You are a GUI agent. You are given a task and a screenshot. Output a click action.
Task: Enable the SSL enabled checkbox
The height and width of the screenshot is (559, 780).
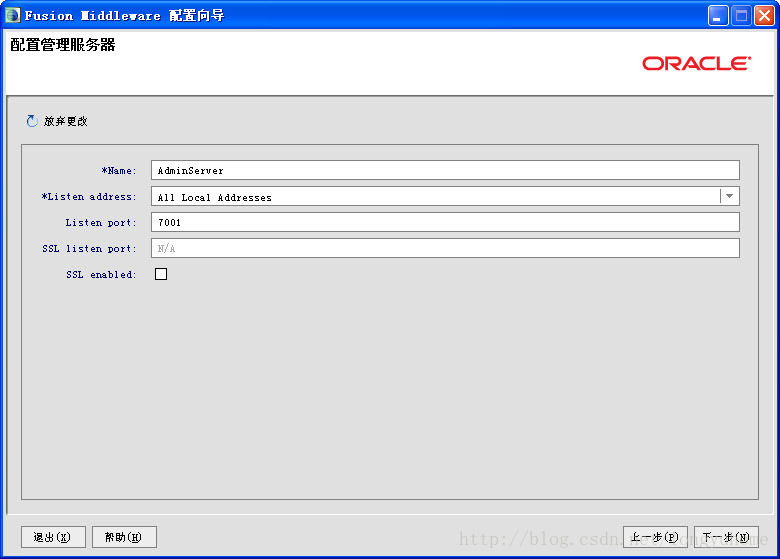point(161,274)
